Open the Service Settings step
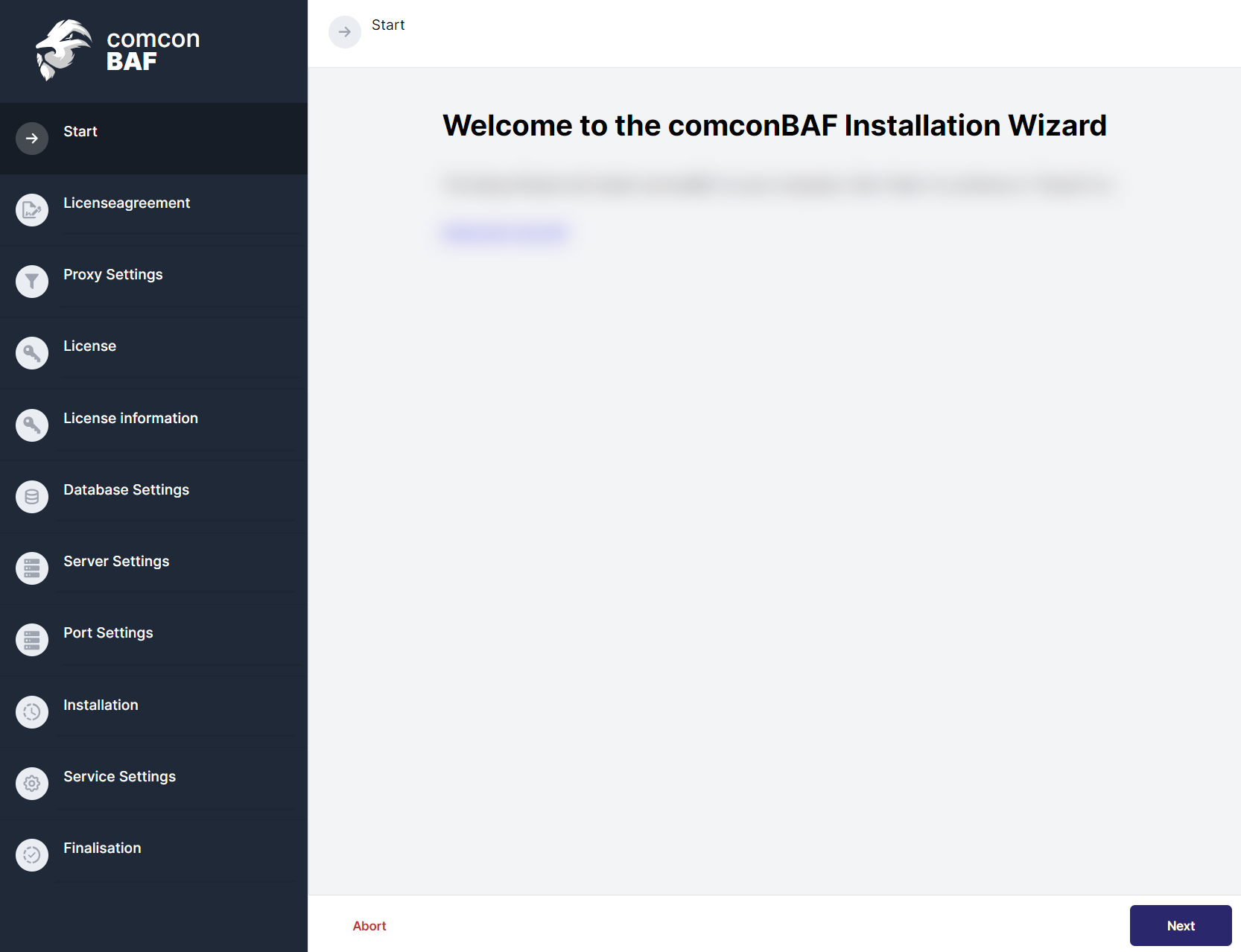Screen dimensions: 1241x952 [120, 776]
